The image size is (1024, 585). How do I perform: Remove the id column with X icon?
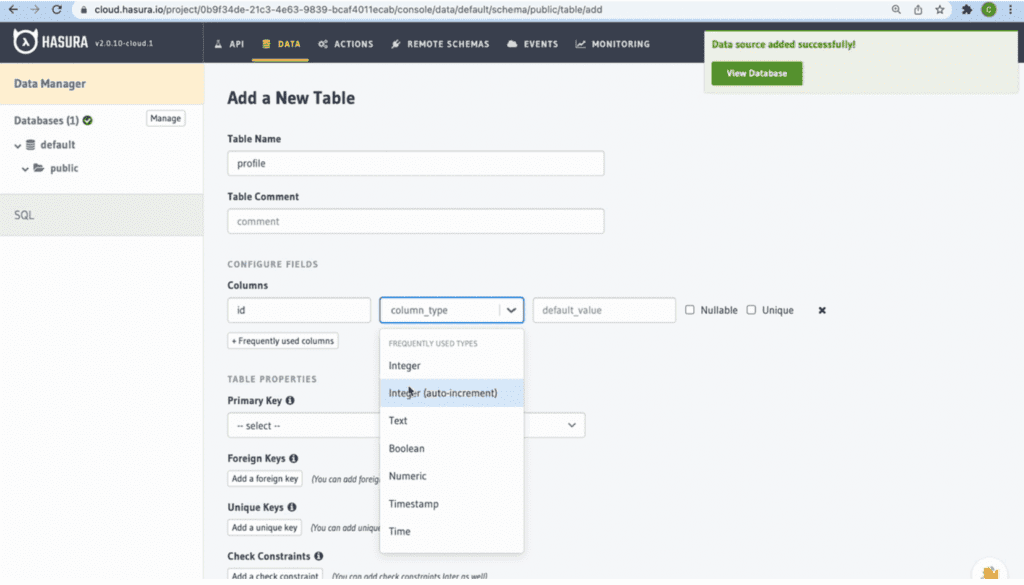tap(822, 310)
